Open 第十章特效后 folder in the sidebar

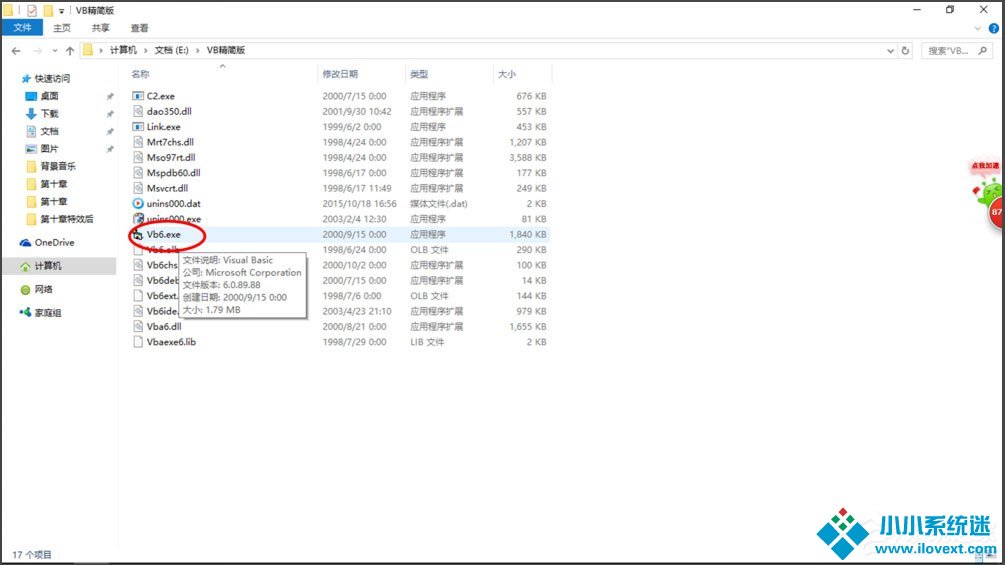[x=66, y=219]
